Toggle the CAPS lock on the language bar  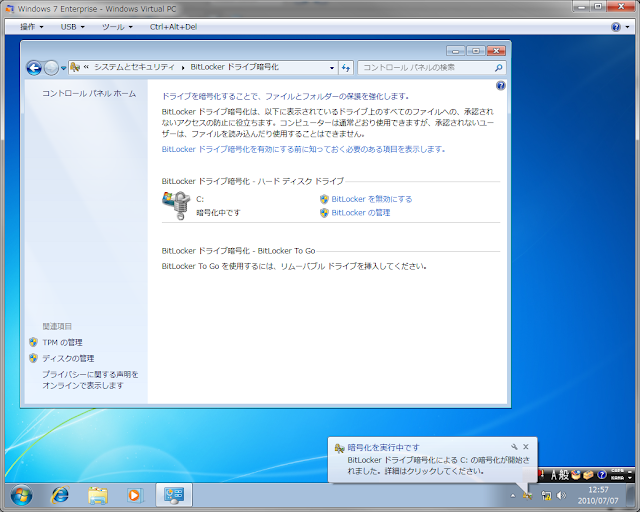(617, 471)
